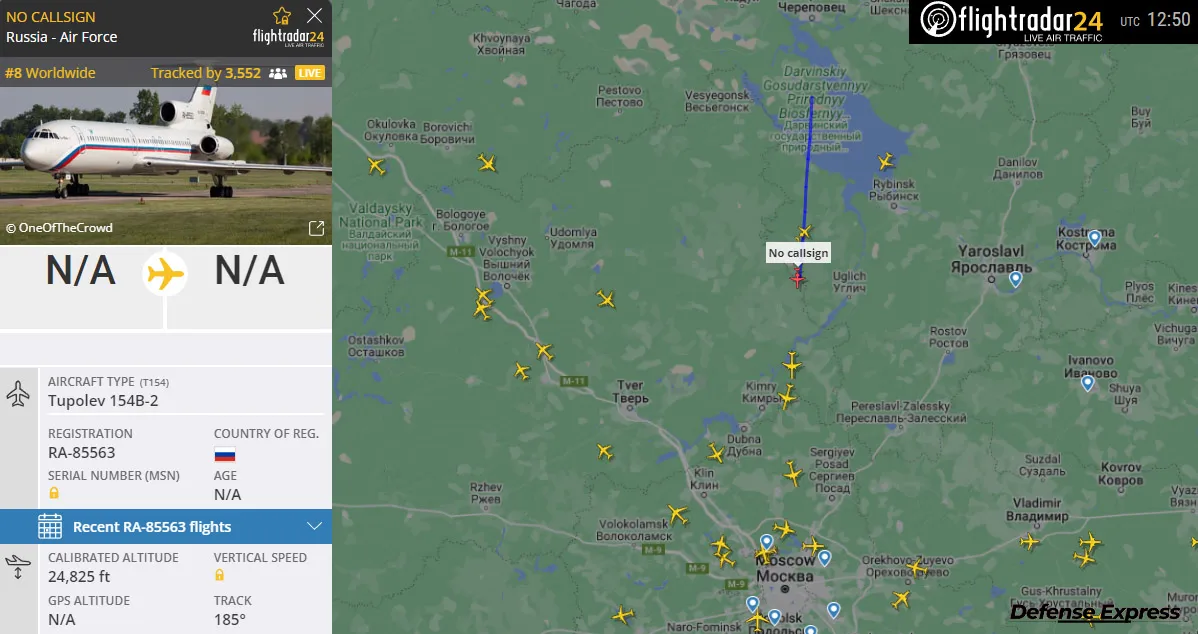Click the Kostroma airport pin

click(1094, 238)
